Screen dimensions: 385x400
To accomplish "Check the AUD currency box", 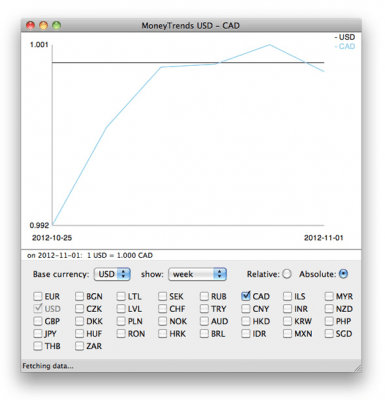I will [x=204, y=321].
